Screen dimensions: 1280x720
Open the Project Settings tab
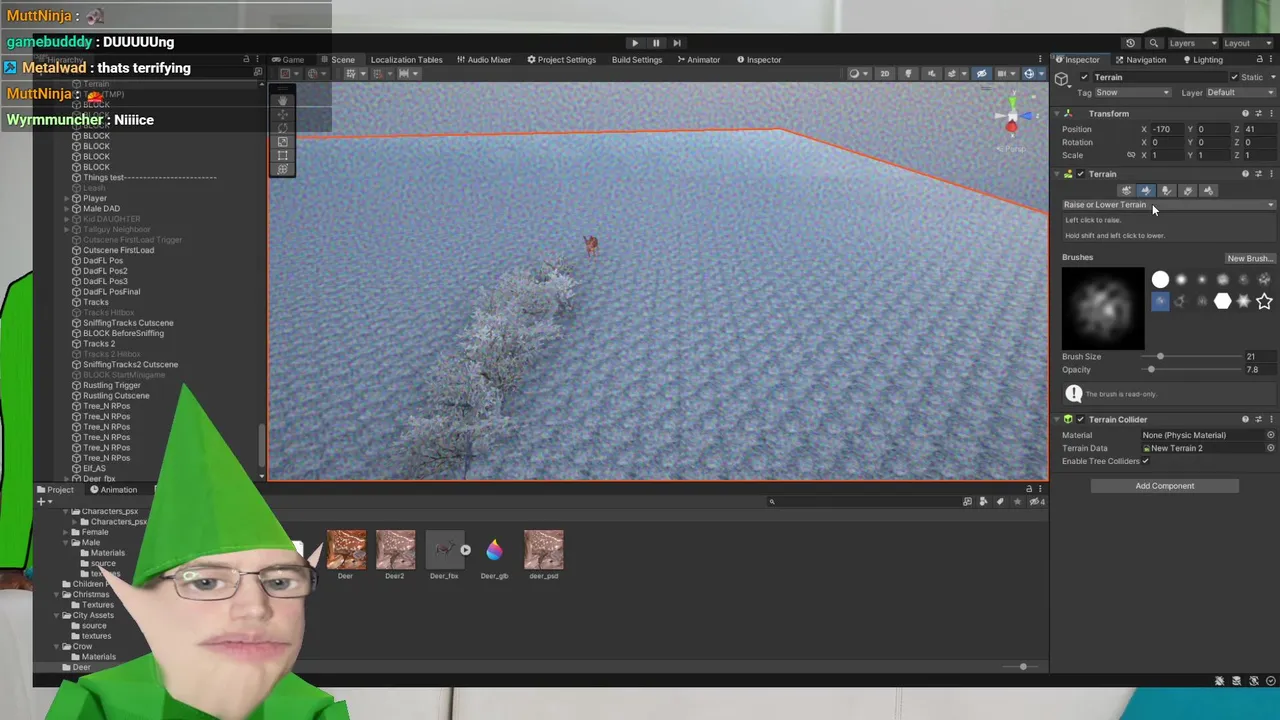(561, 60)
